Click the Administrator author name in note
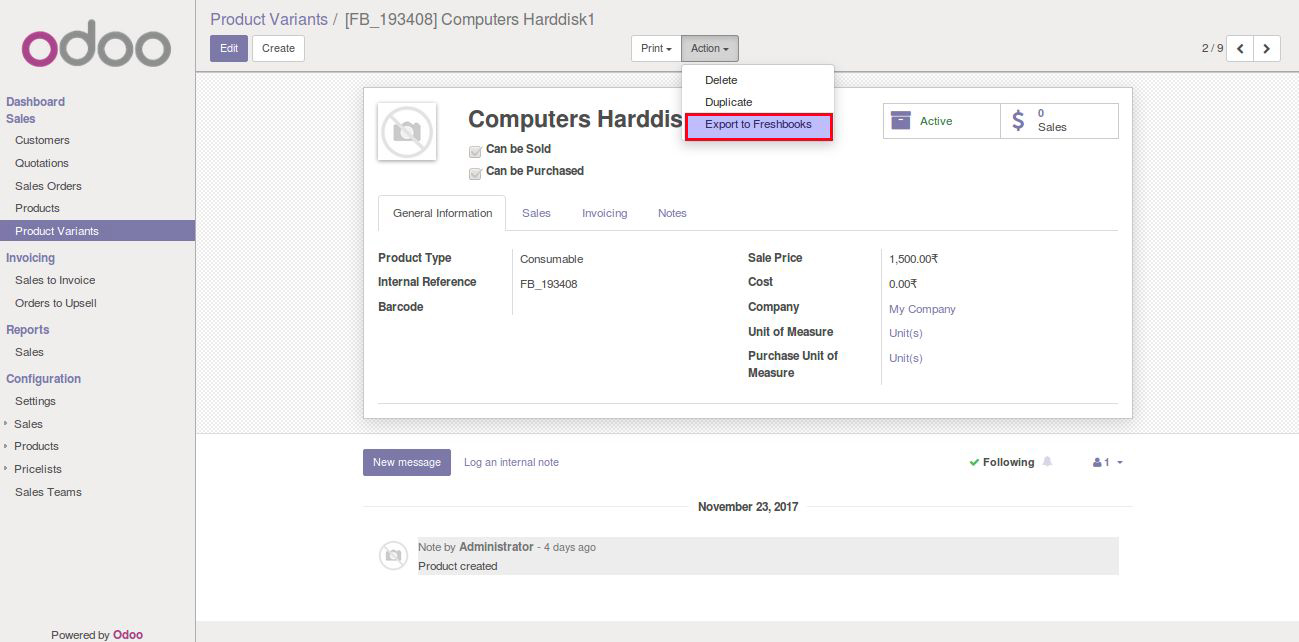Image resolution: width=1299 pixels, height=642 pixels. (496, 547)
